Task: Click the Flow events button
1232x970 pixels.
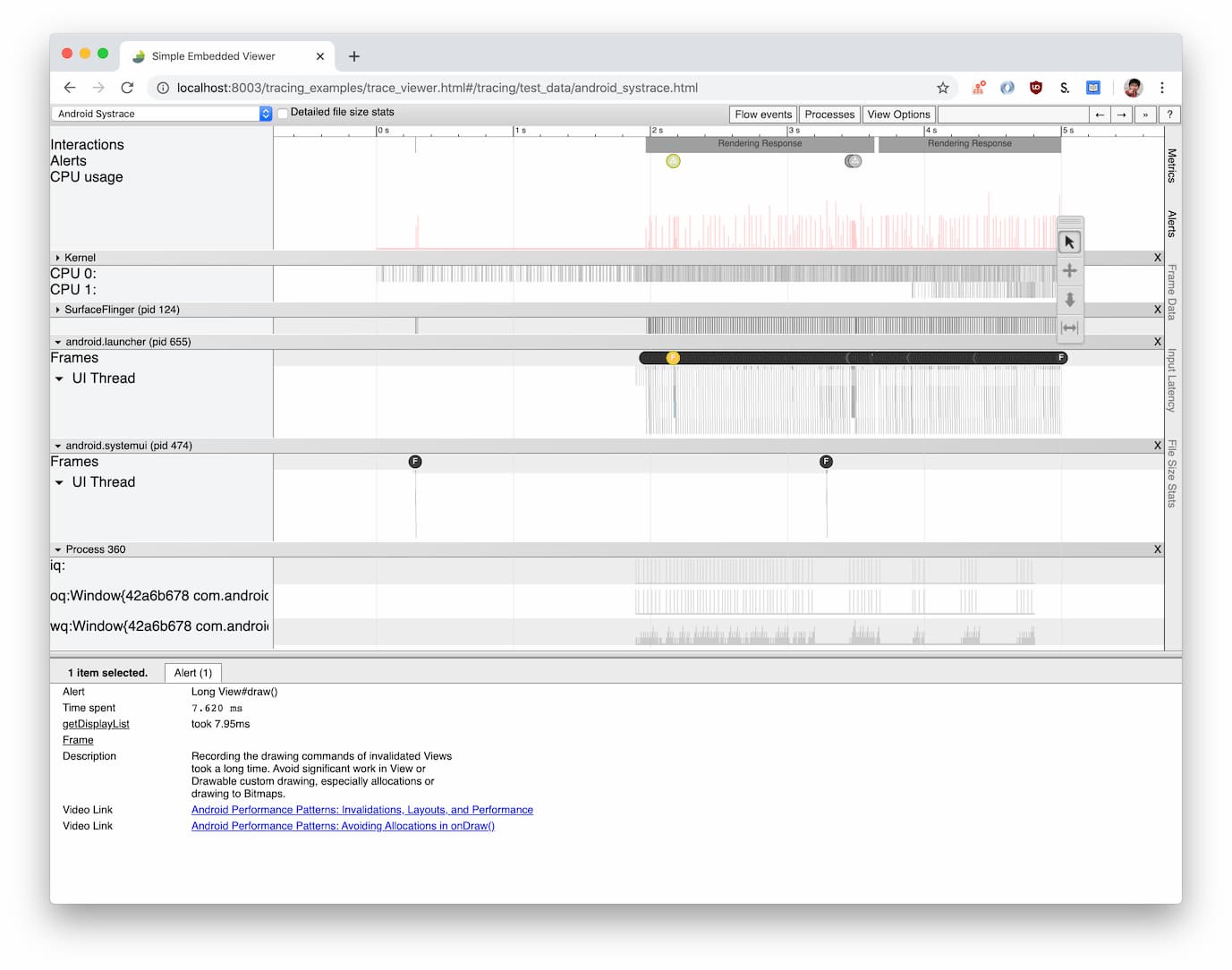Action: (x=763, y=115)
